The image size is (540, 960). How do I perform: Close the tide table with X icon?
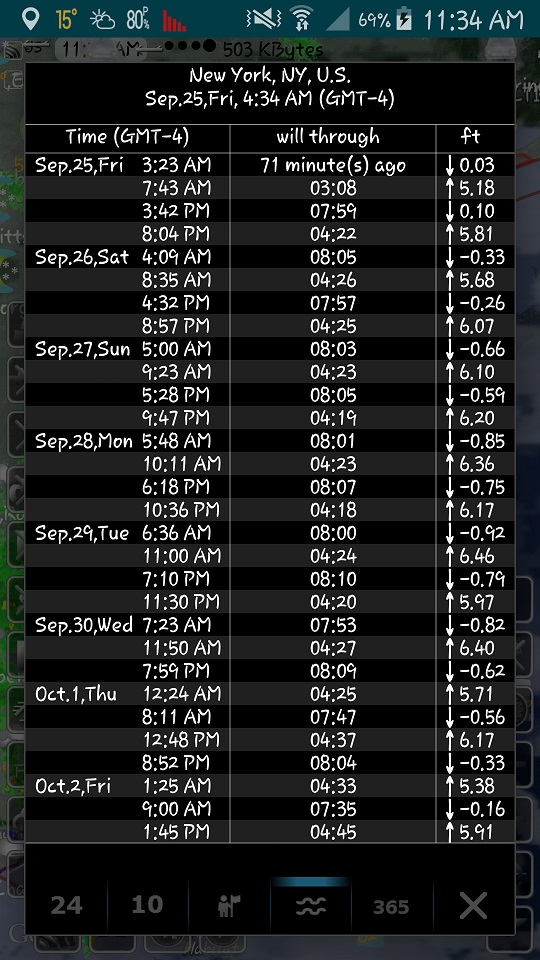click(x=473, y=905)
